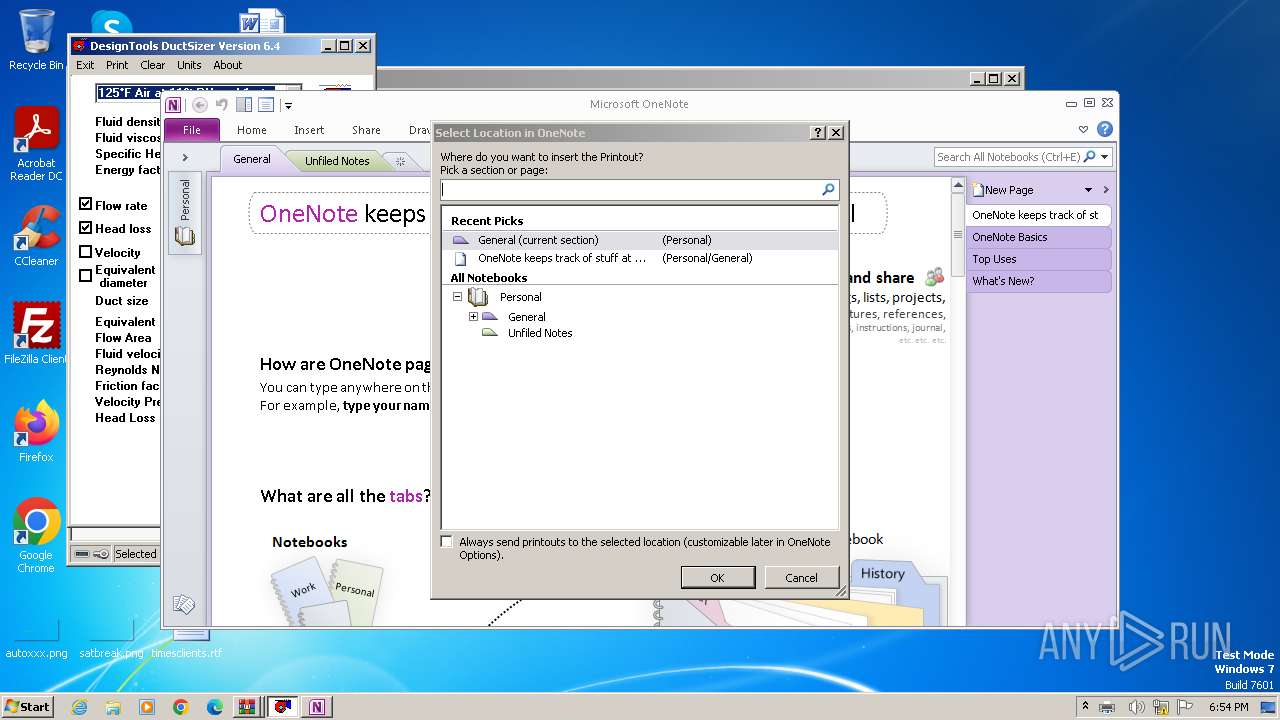Open Customize Quick Access Toolbar dropdown

pos(288,106)
